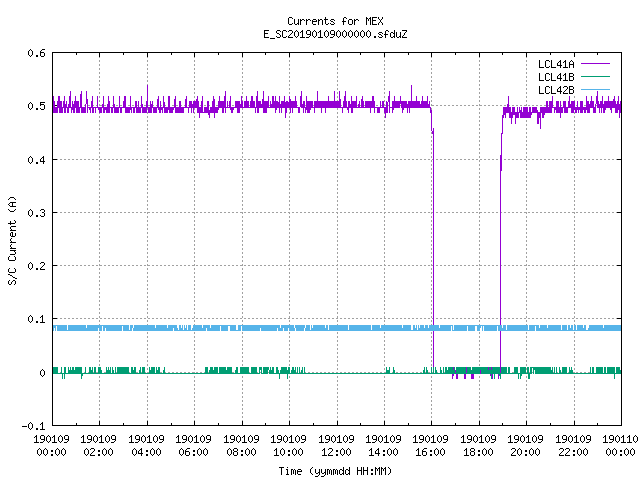Screen dimensions: 640x480
Task: Pick the purple LCL41A legend line sample
Action: pyautogui.click(x=595, y=64)
